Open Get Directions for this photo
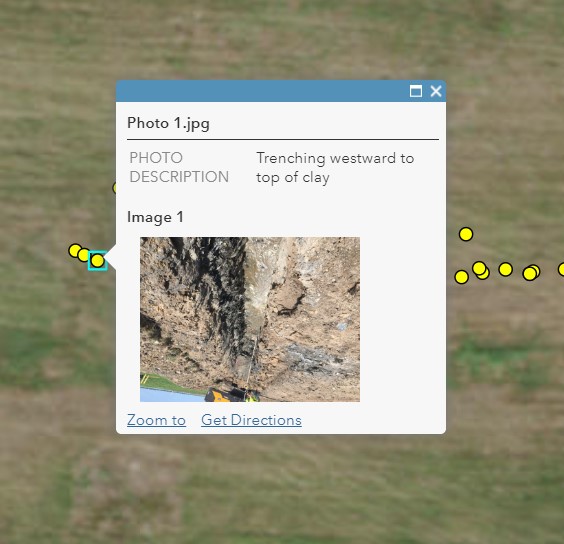The width and height of the screenshot is (564, 544). [251, 420]
